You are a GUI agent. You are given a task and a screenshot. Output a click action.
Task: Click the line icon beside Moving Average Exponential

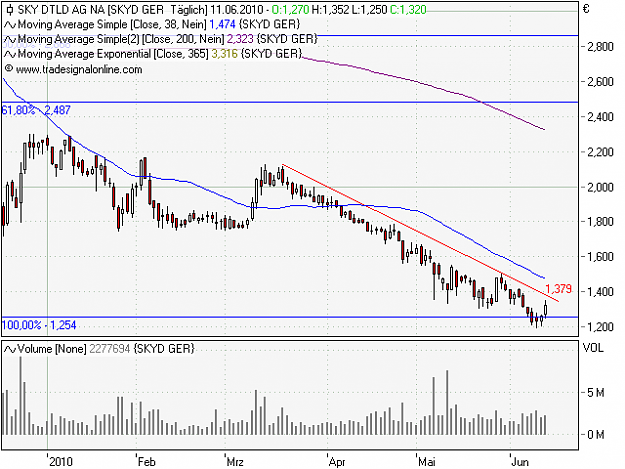point(10,54)
